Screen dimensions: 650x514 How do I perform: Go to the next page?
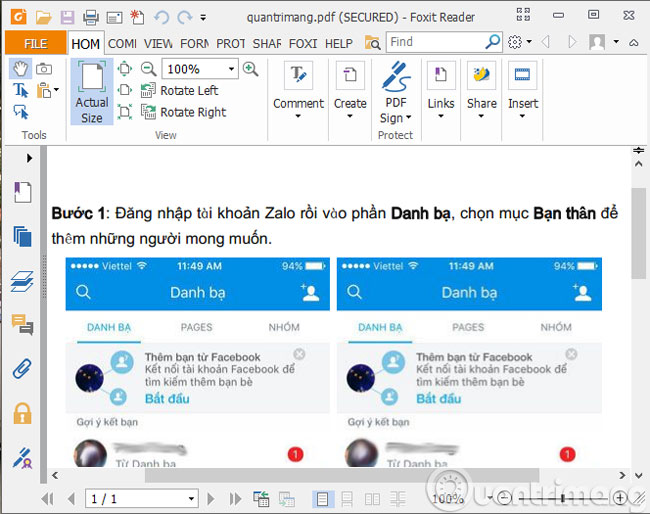coord(211,498)
